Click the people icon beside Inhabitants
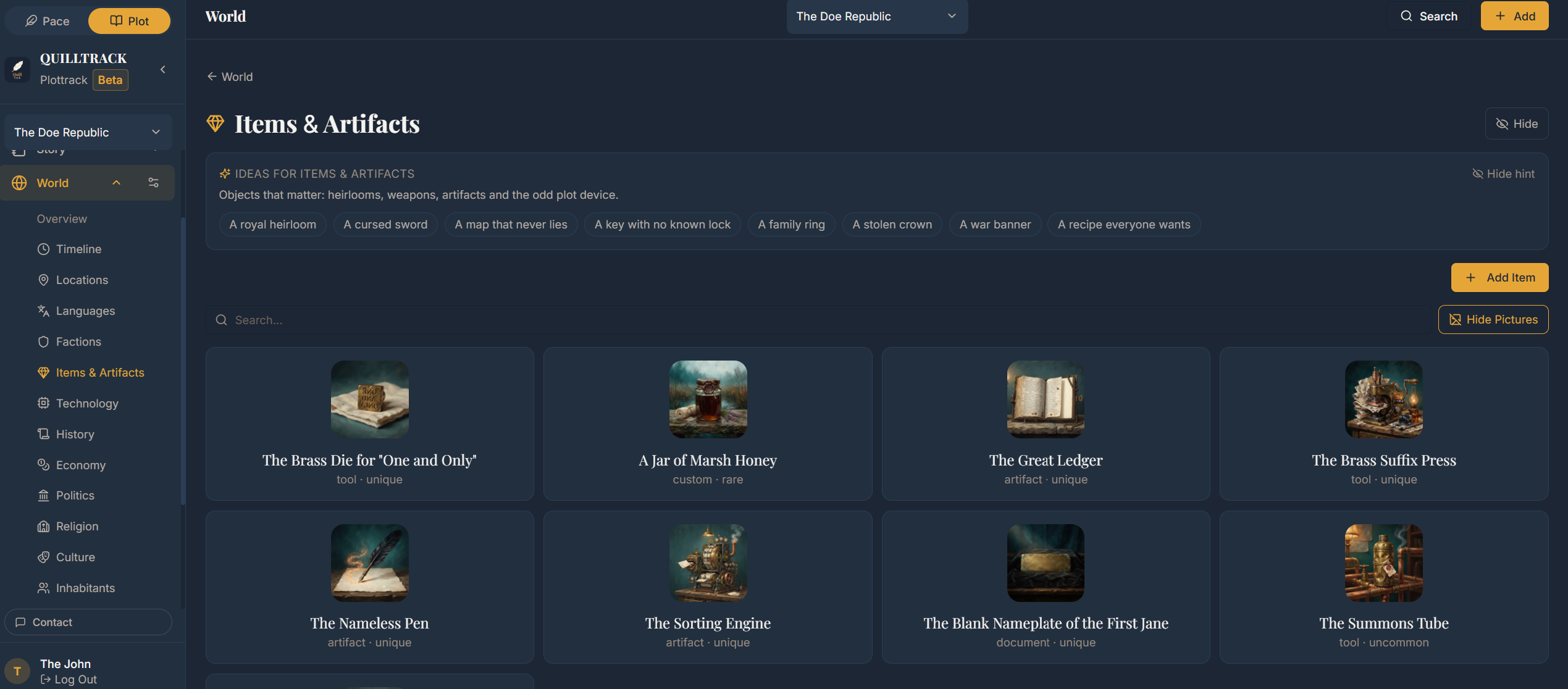Screen dimensions: 1568x689 [43, 588]
